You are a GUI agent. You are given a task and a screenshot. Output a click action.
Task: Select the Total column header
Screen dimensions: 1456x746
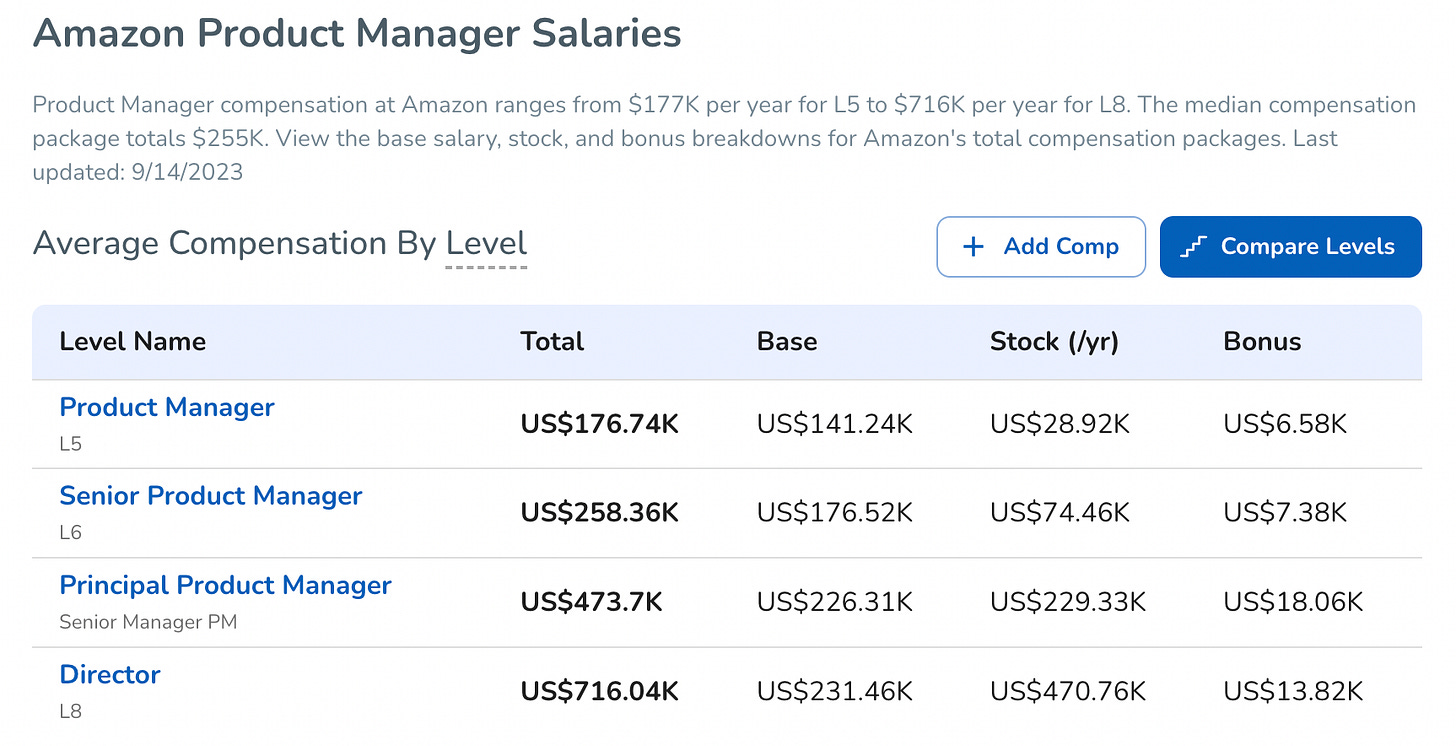[552, 341]
